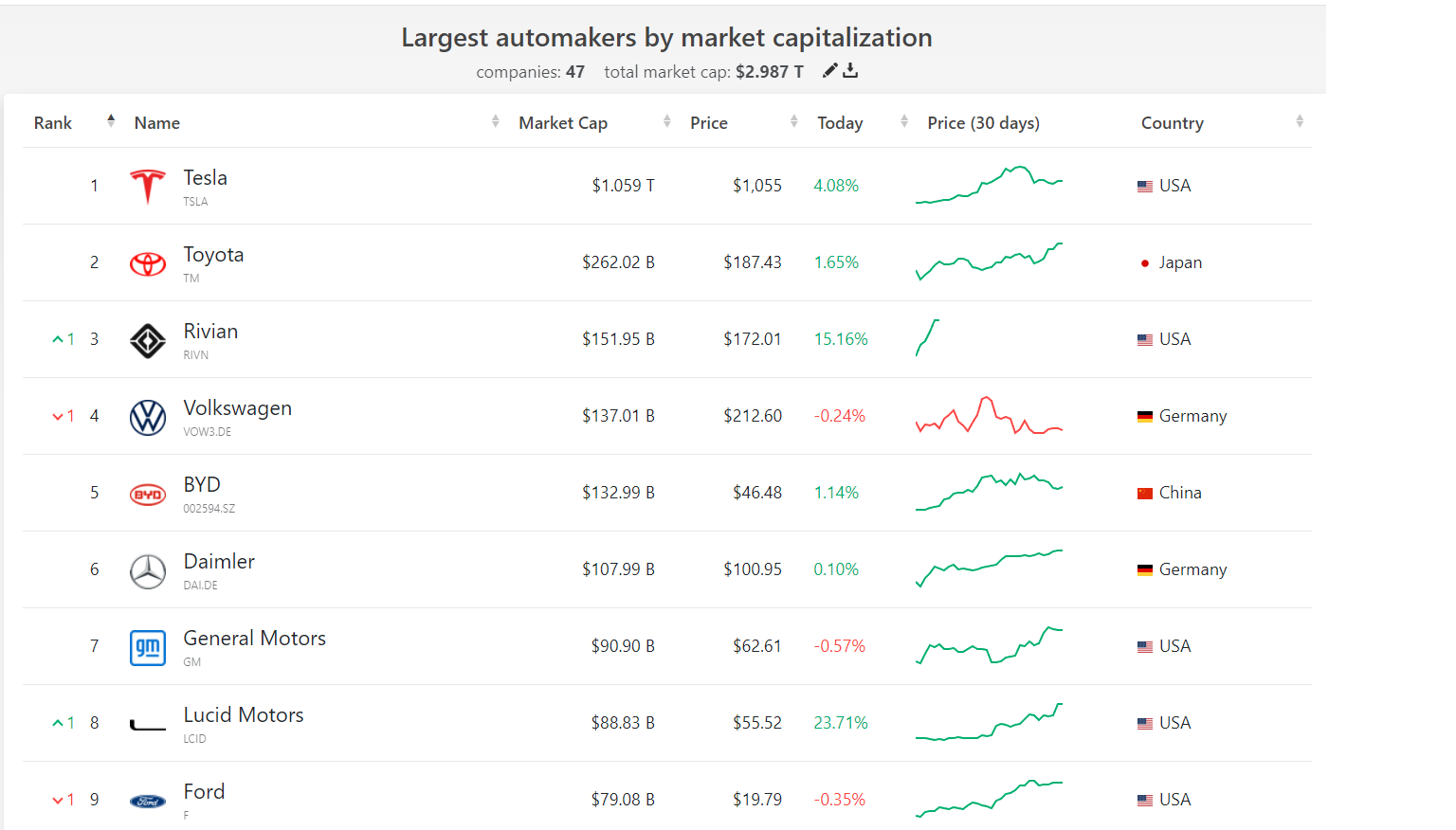
Task: Sort by Market Cap column arrows
Action: [666, 121]
